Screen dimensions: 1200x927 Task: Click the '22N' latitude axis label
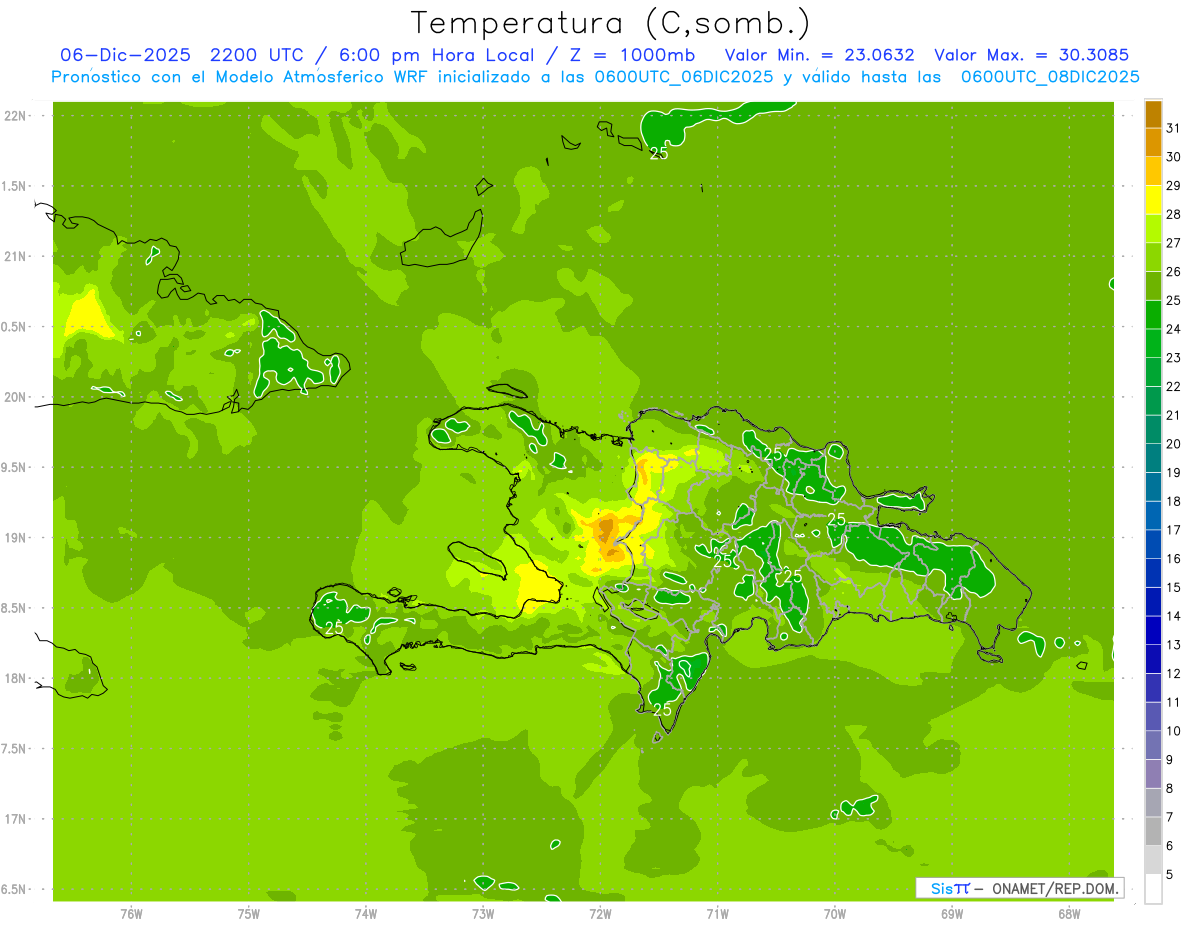tap(16, 116)
